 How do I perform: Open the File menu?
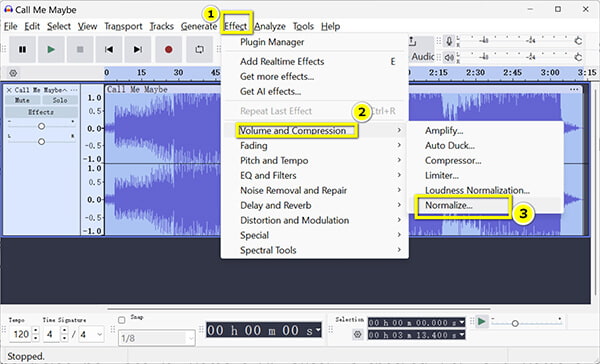point(10,26)
